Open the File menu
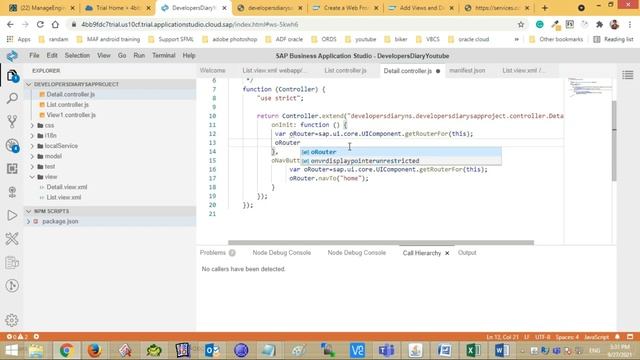The height and width of the screenshot is (360, 640). [34, 56]
